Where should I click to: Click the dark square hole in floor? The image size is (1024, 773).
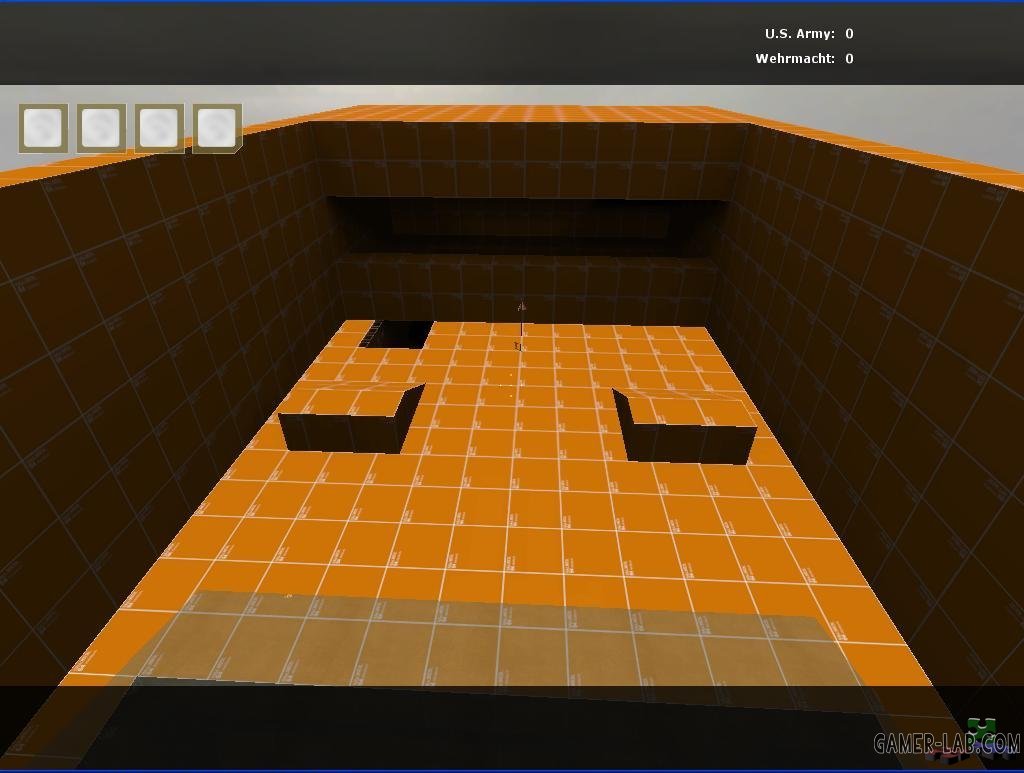(x=398, y=334)
